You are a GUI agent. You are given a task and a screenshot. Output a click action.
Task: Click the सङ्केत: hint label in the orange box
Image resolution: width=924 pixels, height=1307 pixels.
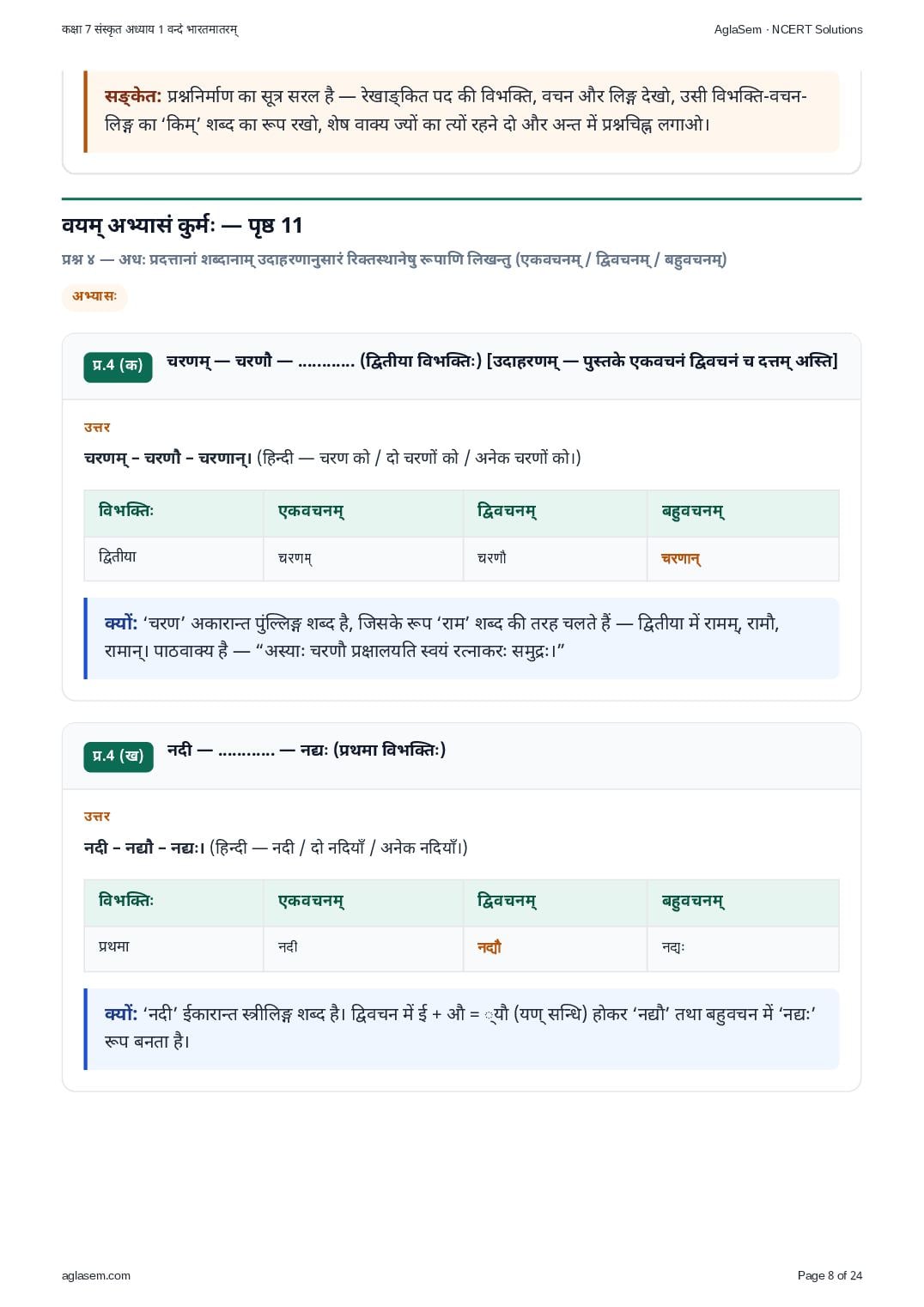133,96
